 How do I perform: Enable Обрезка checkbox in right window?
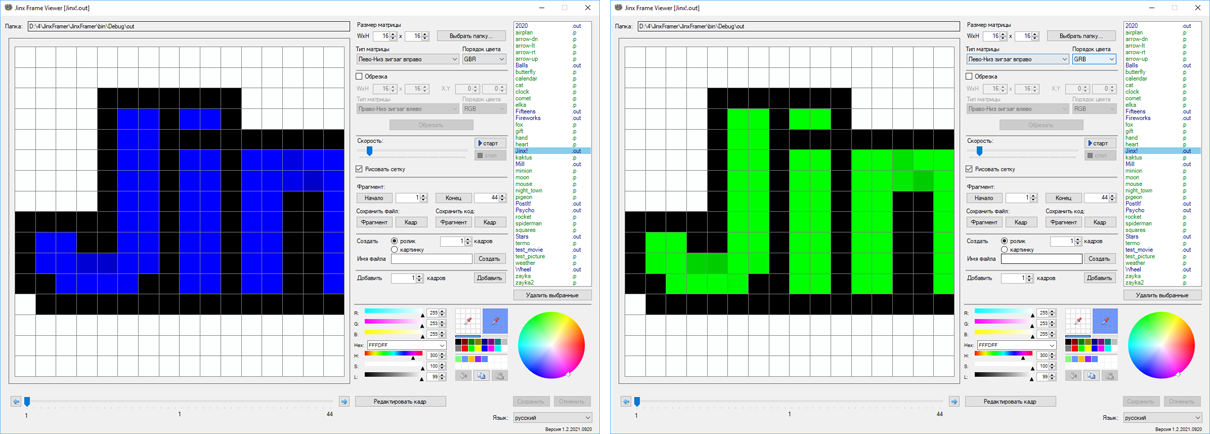click(970, 76)
